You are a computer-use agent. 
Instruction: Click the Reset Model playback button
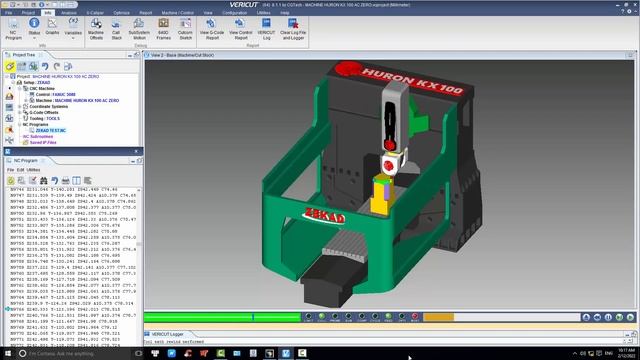(x=586, y=317)
